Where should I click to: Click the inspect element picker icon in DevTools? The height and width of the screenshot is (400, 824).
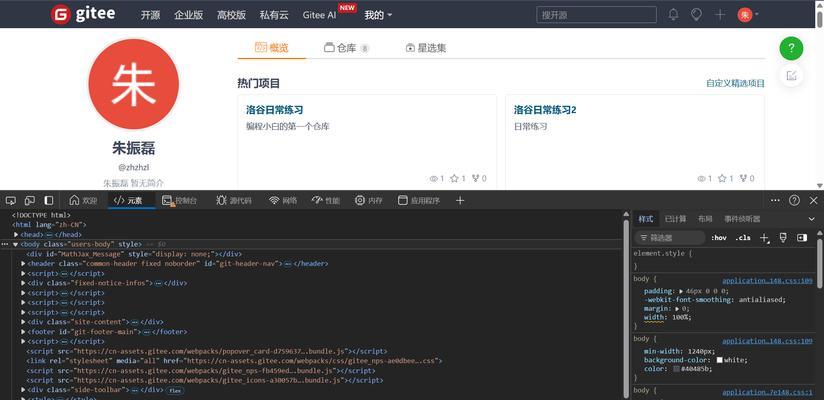[11, 200]
